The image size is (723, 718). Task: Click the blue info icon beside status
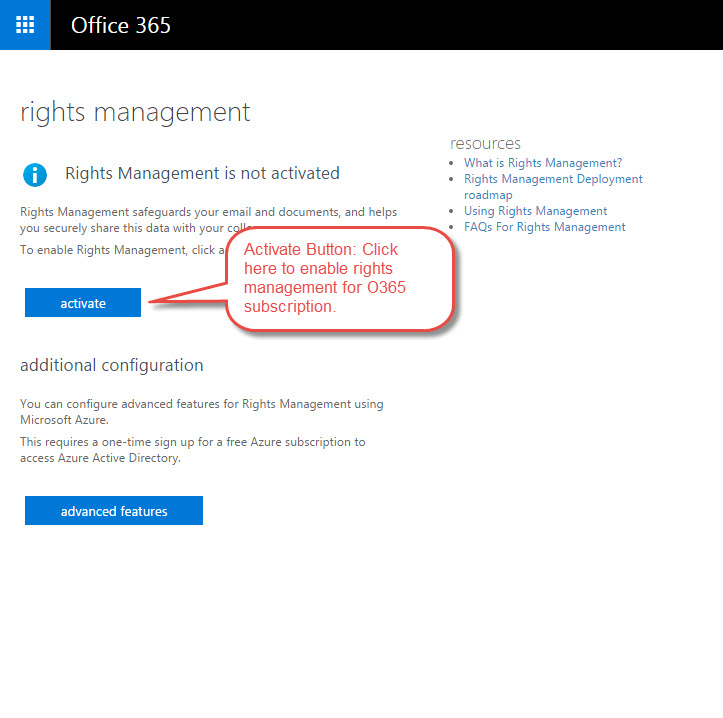point(35,175)
